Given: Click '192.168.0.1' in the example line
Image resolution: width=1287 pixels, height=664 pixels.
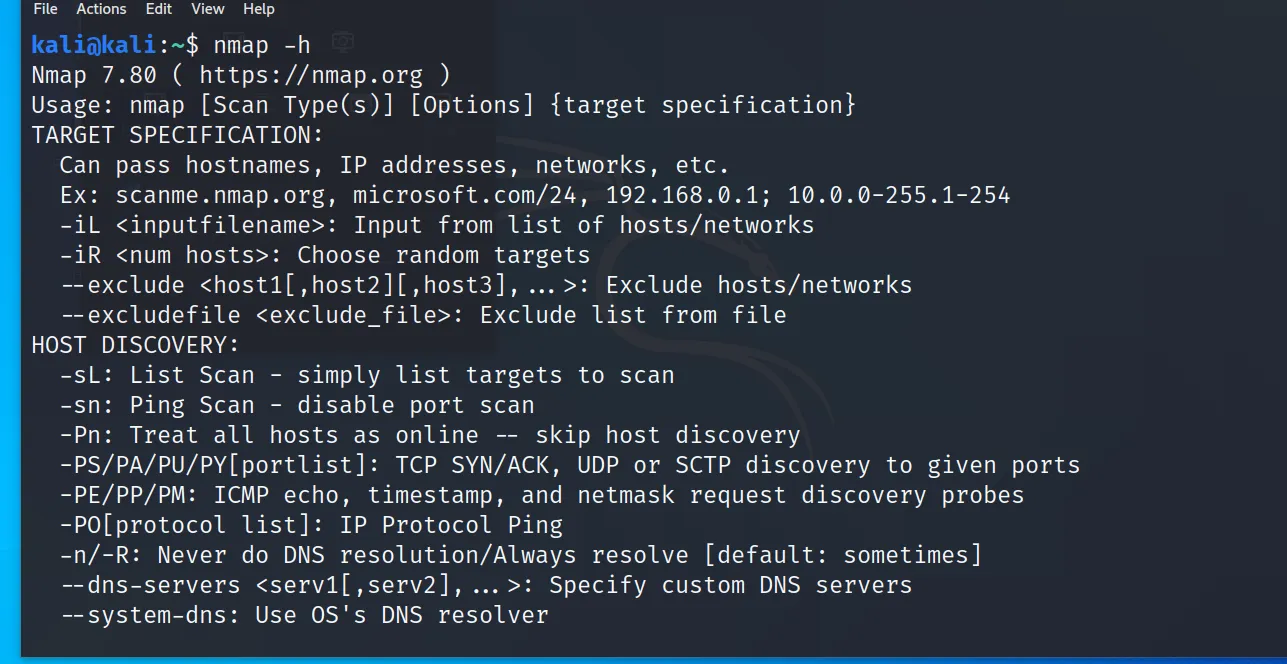Looking at the screenshot, I should point(682,195).
